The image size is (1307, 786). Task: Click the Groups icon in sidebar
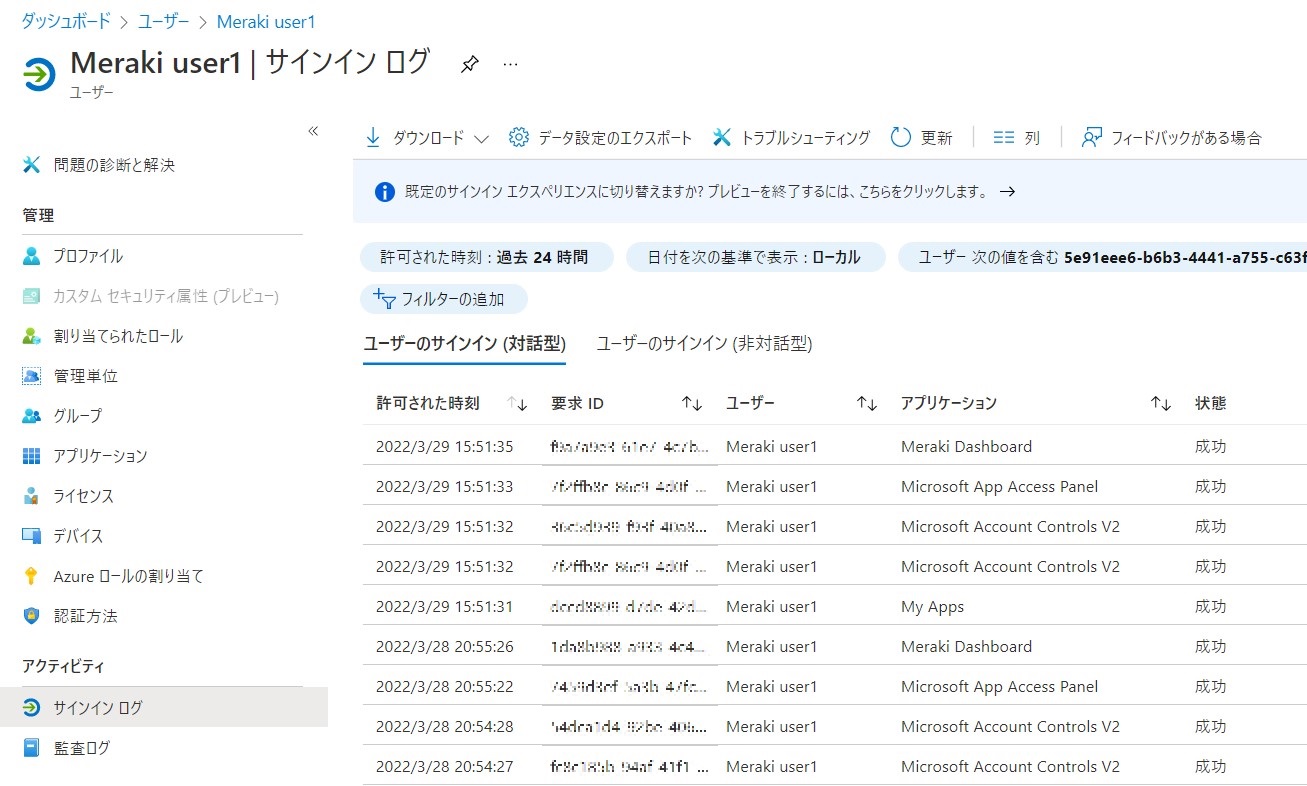[32, 416]
